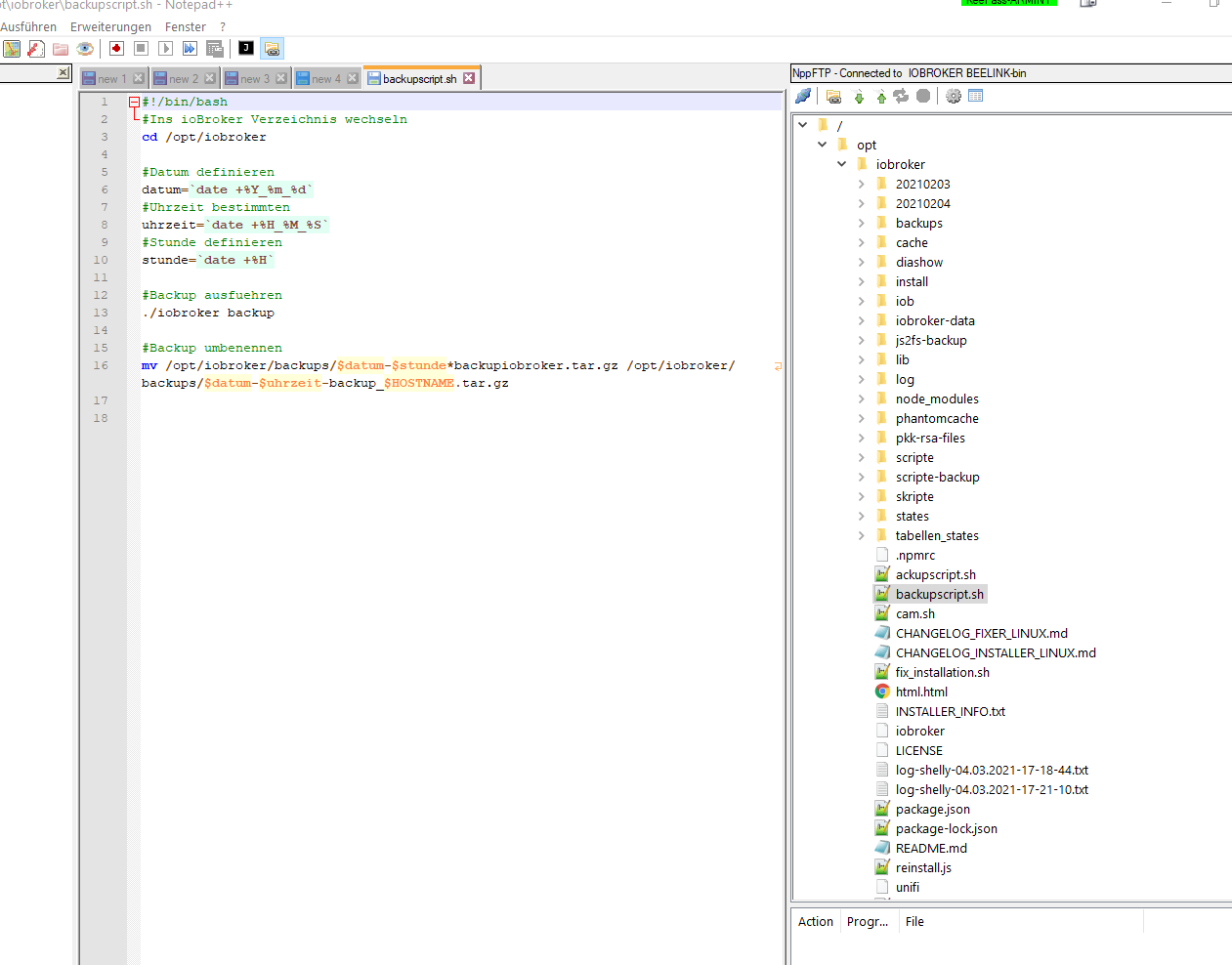Close the new 2 tab

click(209, 78)
